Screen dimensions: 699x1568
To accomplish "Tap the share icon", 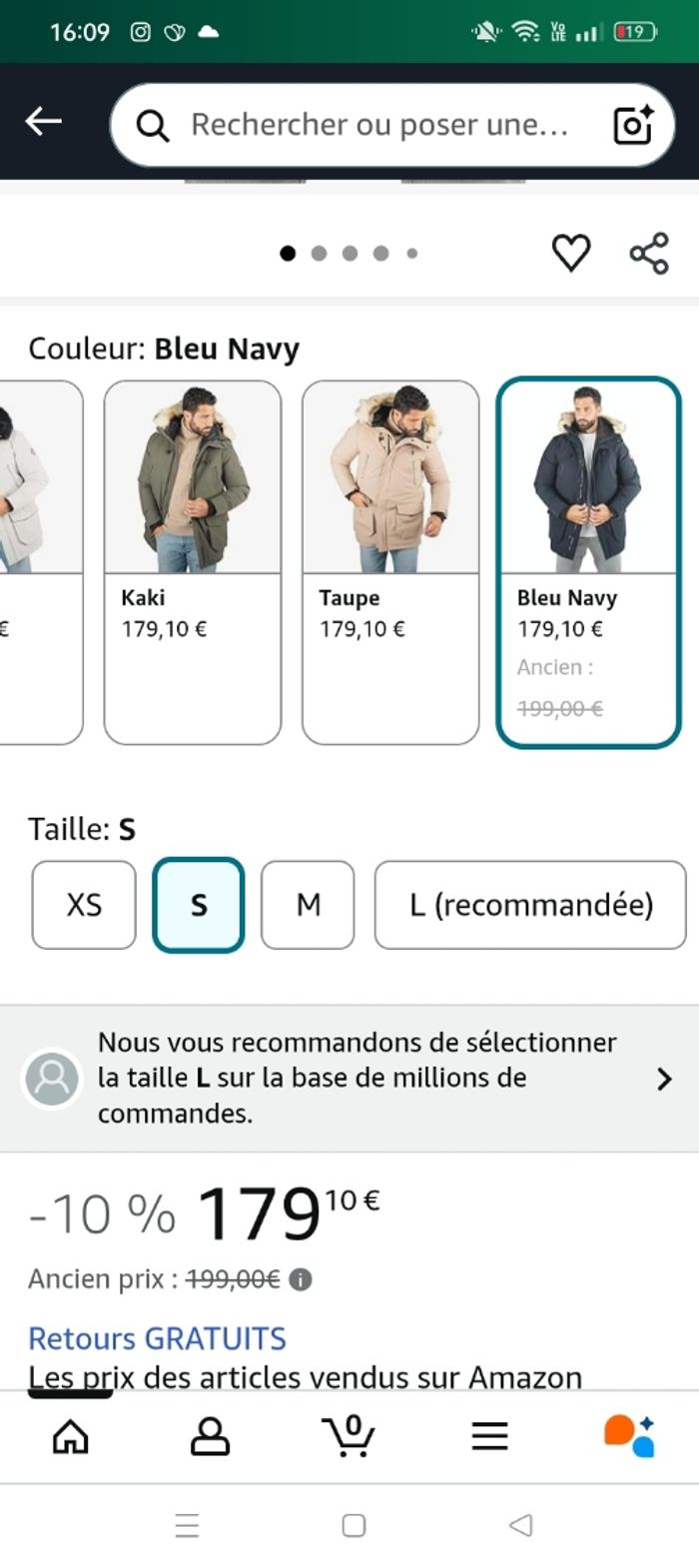I will point(649,253).
